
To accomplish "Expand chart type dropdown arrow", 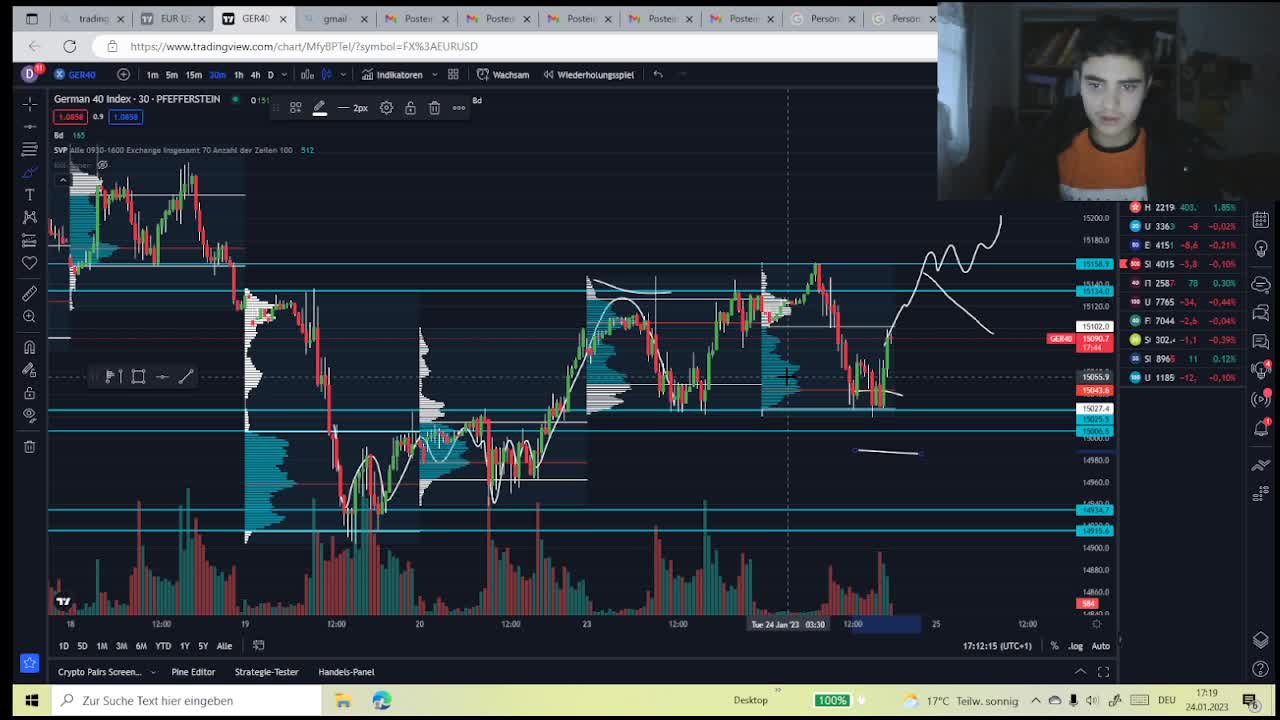I will click(343, 74).
